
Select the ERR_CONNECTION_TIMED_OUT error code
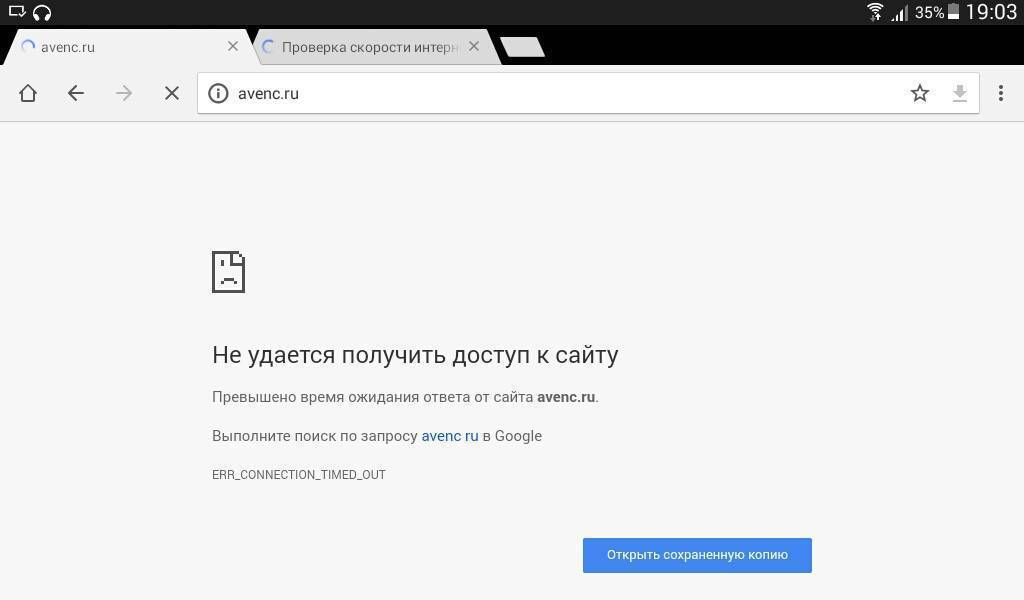pyautogui.click(x=298, y=475)
